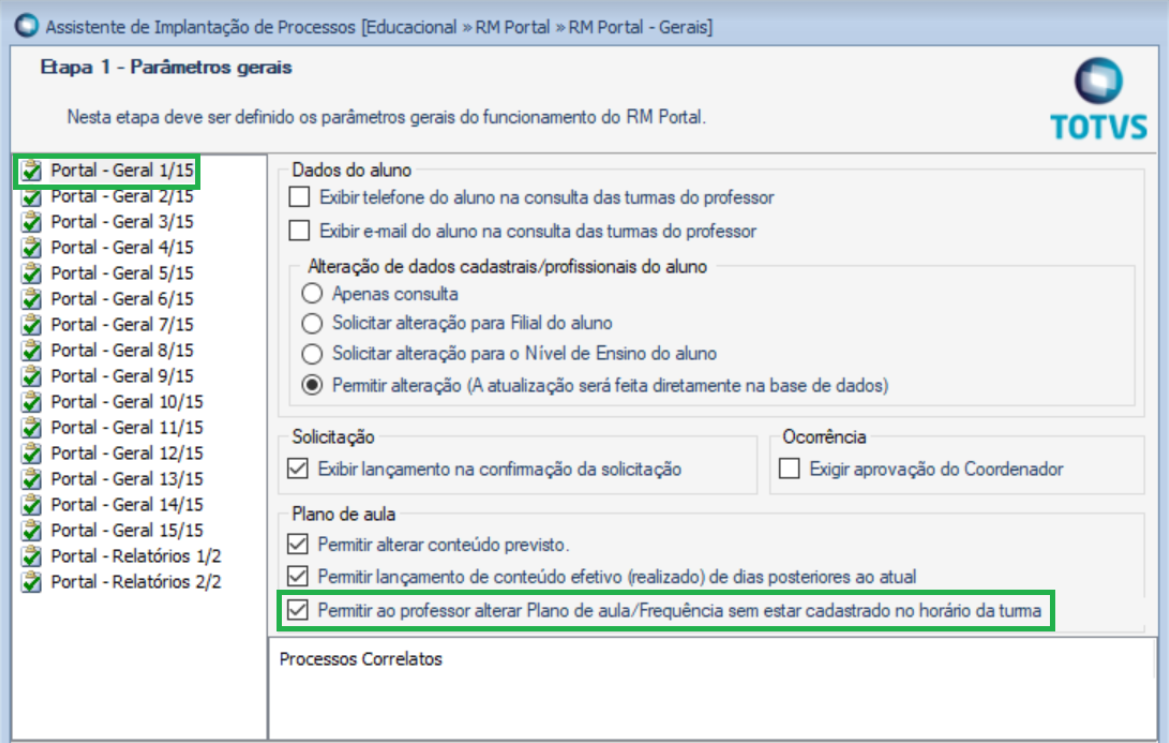Enable Exibir e-mail do aluno checkbox
Screen dimensions: 1169x743
tap(300, 231)
